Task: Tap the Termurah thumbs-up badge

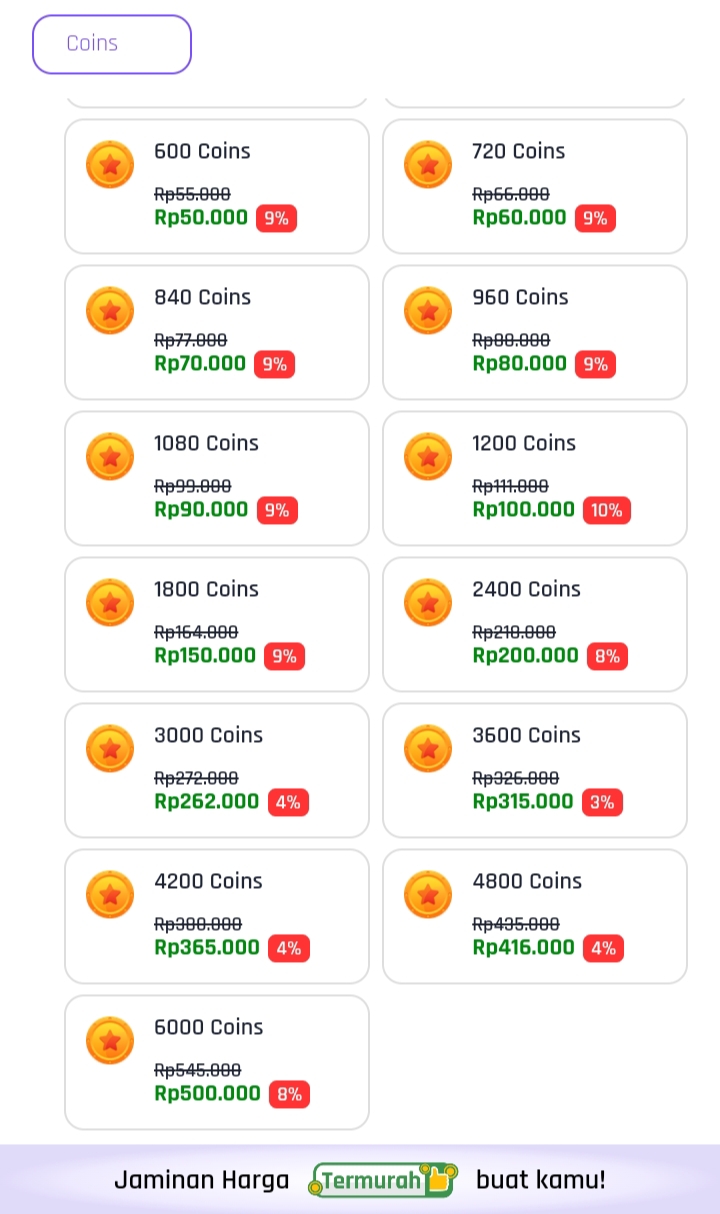Action: pos(383,1180)
